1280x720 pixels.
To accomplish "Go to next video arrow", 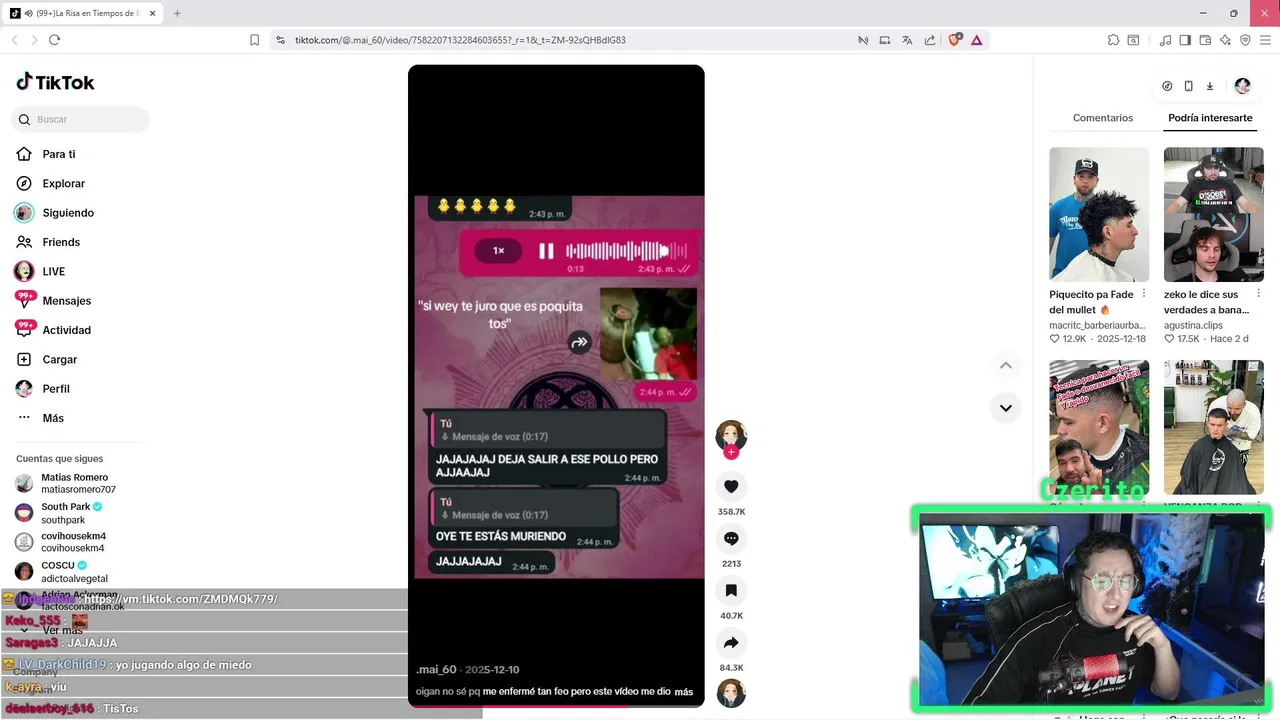I will [x=1006, y=408].
